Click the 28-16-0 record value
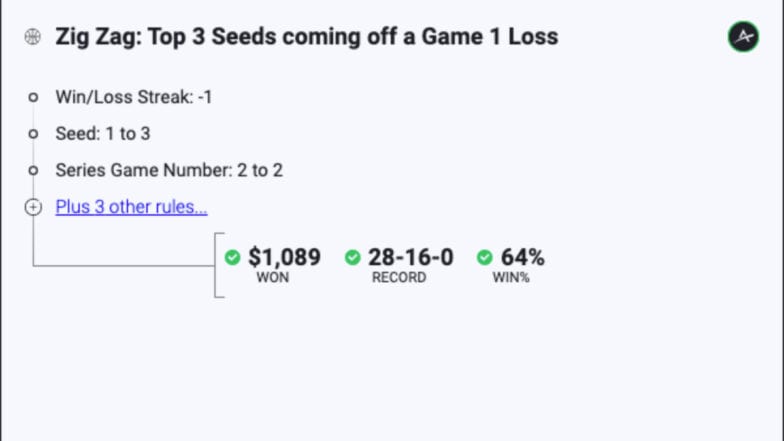Screen dimensions: 784x441 click(x=411, y=257)
